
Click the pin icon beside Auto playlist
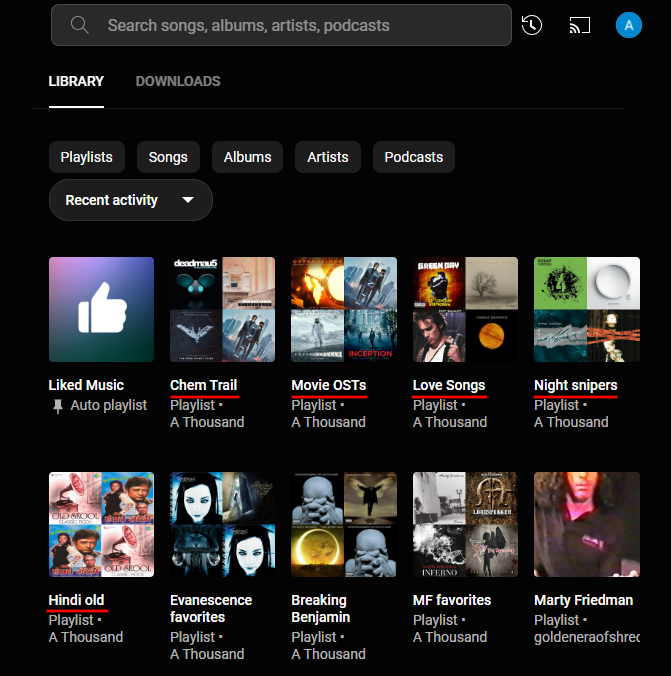tap(57, 405)
